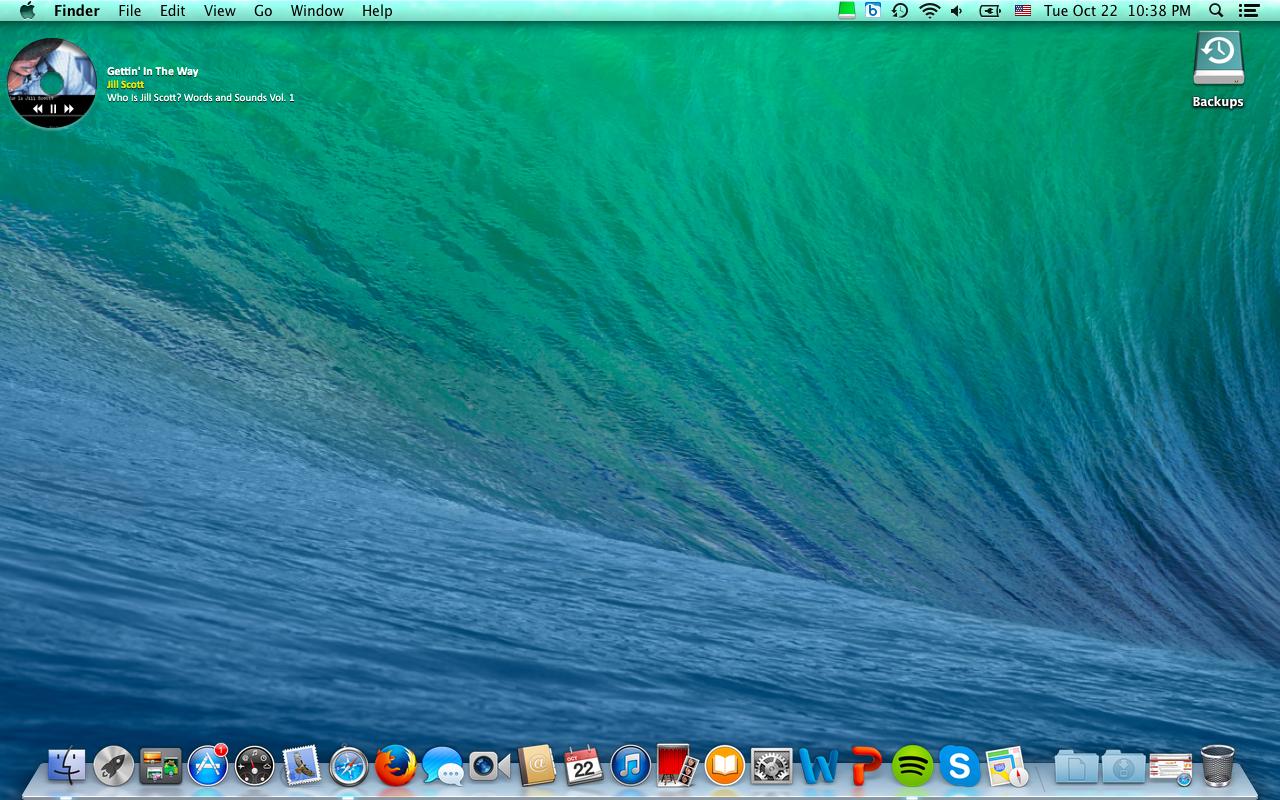Open FaceTime camera icon
The width and height of the screenshot is (1280, 800).
tap(490, 767)
